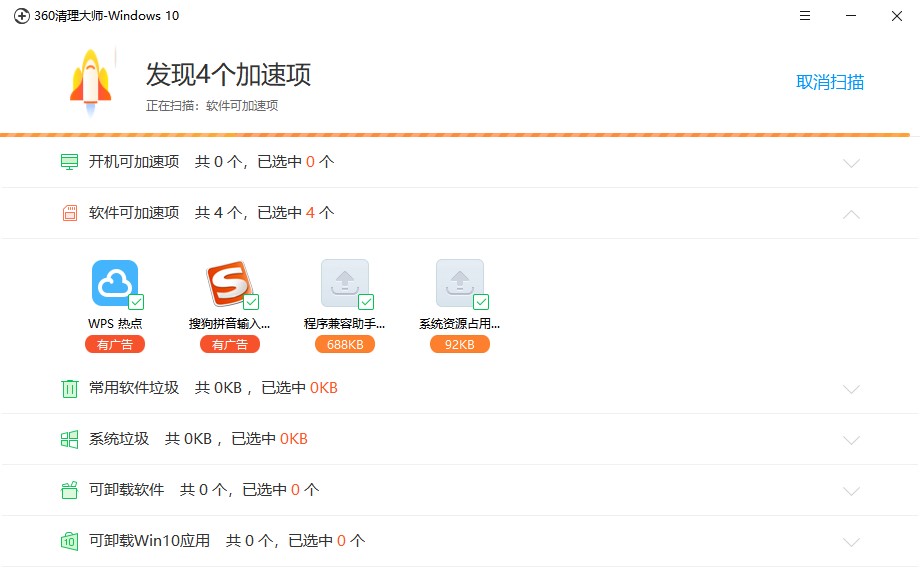Screen dimensions: 920x580
Task: Click the 有广告 tag under WPS 热点
Action: (115, 344)
